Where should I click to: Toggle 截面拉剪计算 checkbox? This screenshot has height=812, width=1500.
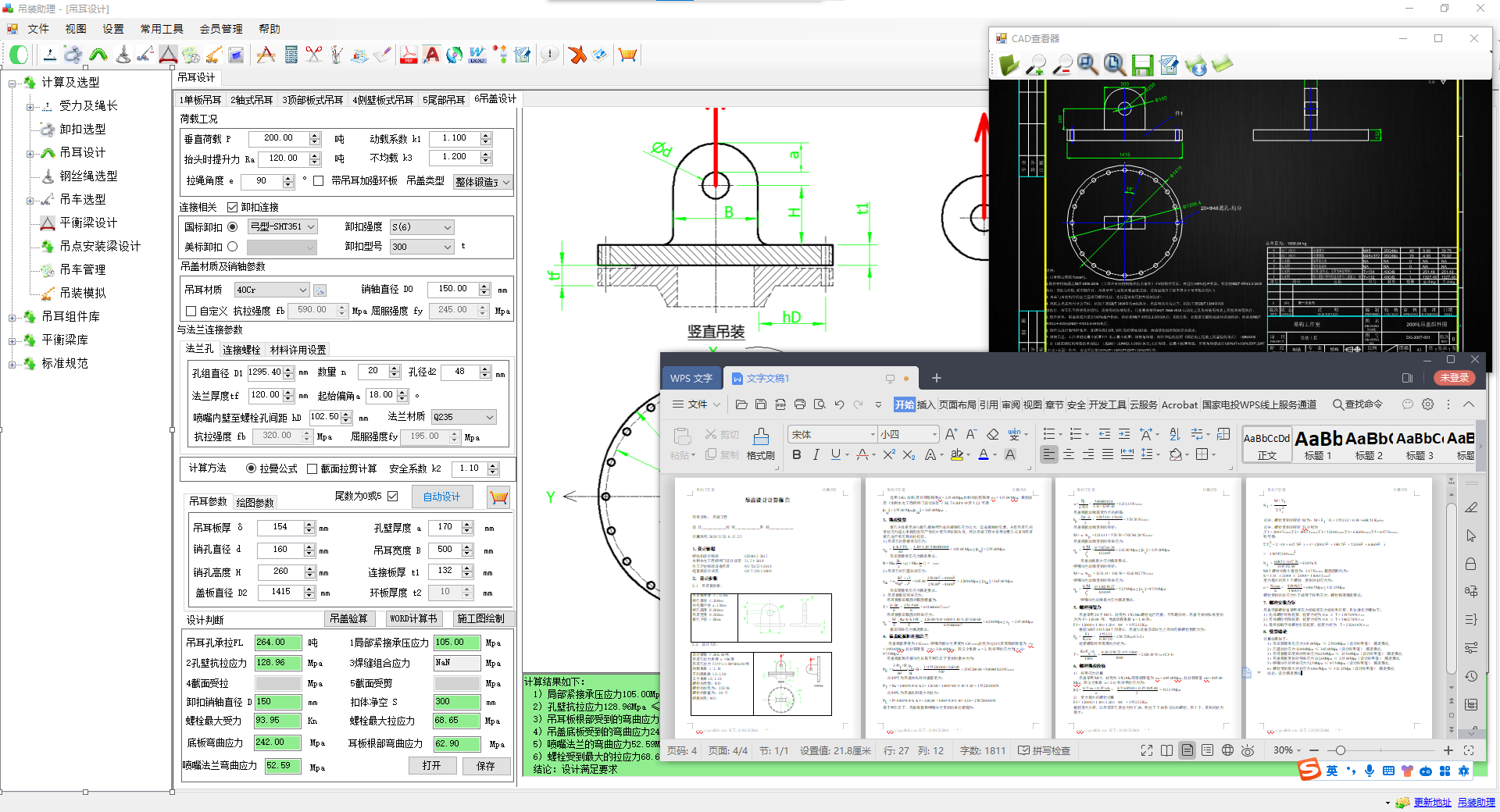[x=312, y=468]
